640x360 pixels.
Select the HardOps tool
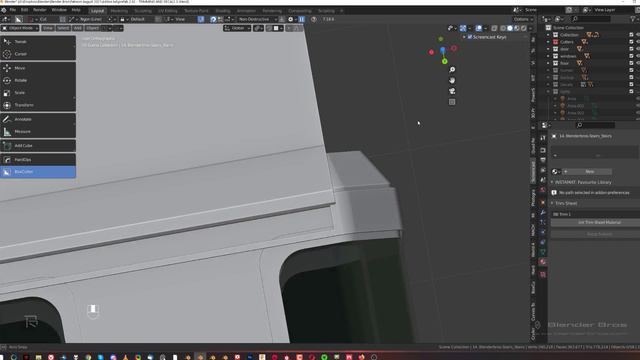click(x=38, y=160)
